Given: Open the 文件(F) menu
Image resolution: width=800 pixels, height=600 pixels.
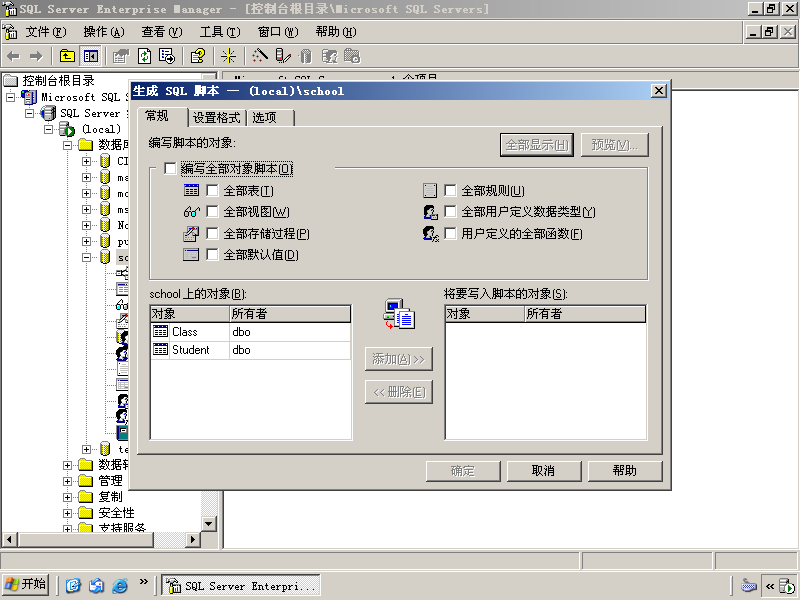Looking at the screenshot, I should pyautogui.click(x=46, y=32).
